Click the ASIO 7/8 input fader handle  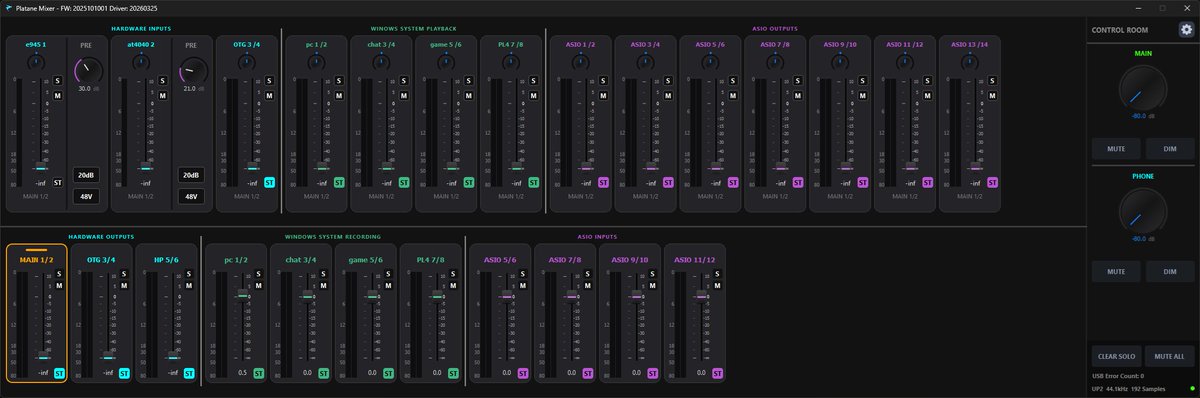tap(571, 297)
